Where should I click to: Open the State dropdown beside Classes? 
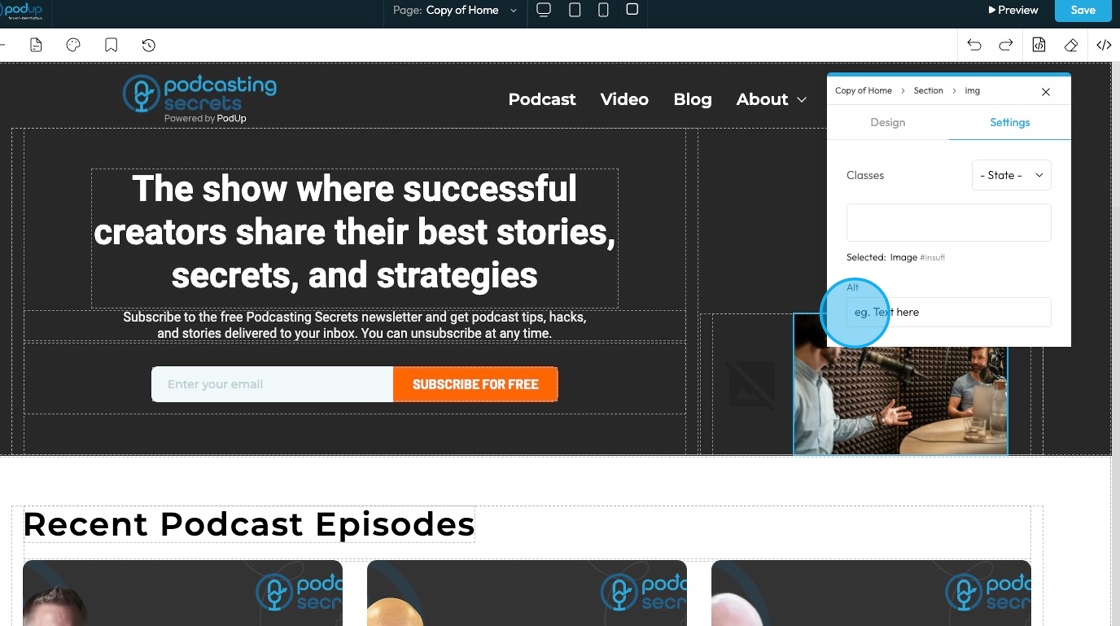click(x=1011, y=175)
